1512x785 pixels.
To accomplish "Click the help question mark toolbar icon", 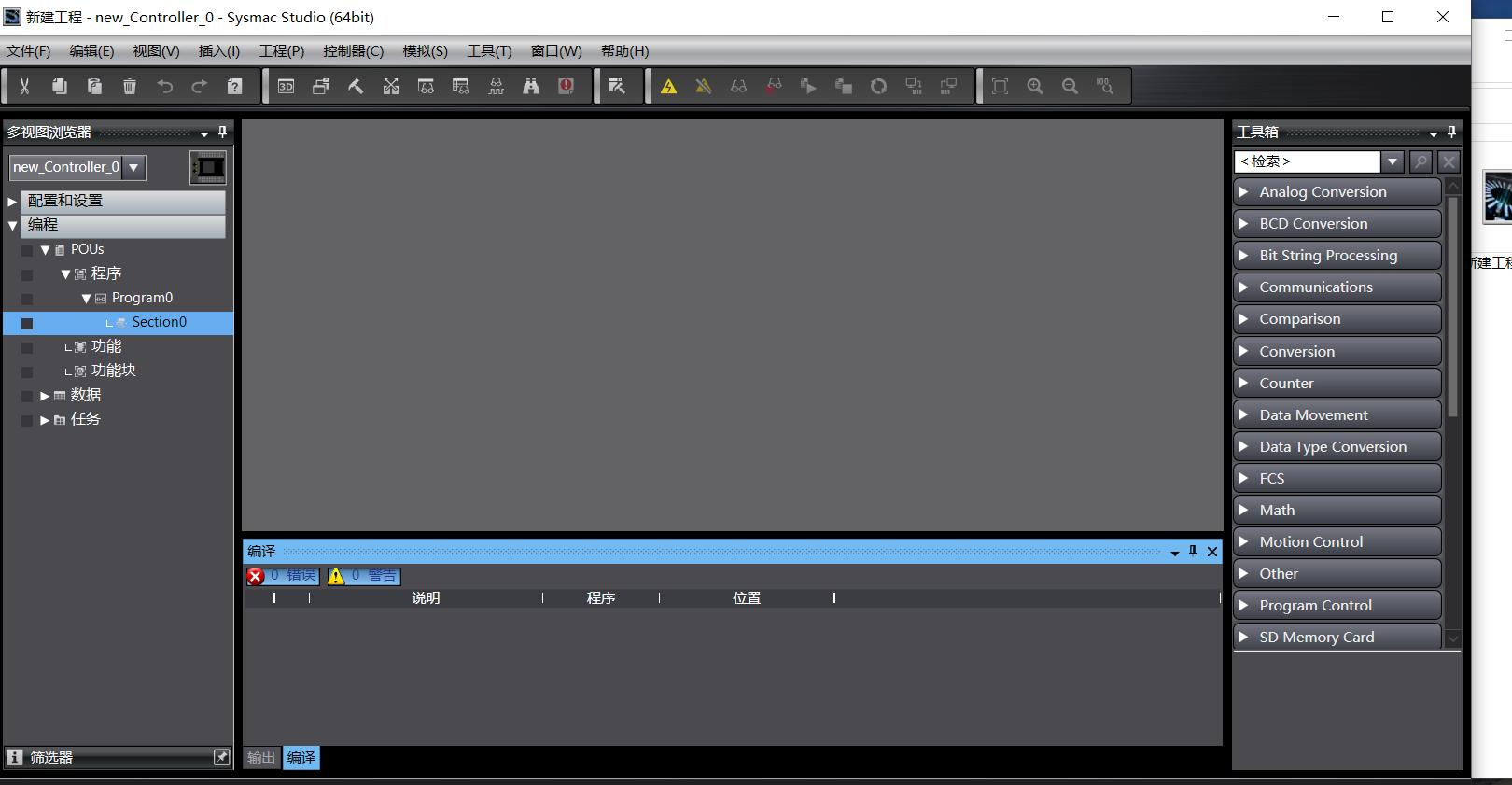I will (234, 87).
